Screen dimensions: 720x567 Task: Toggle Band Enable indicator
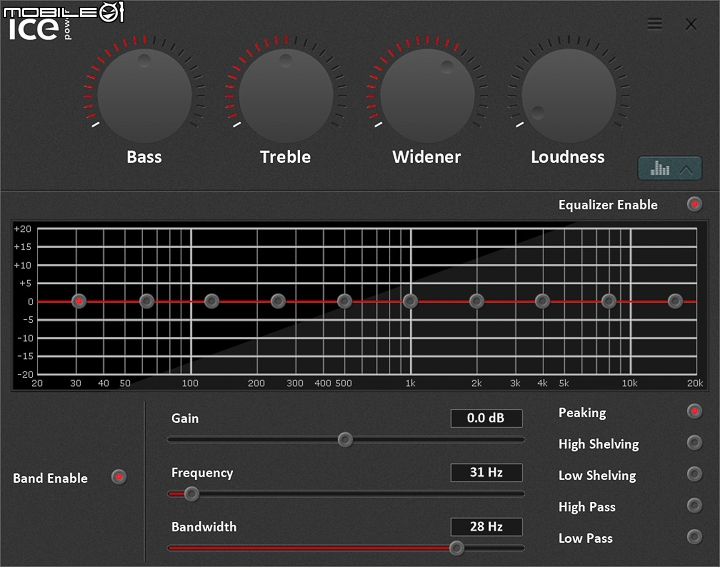119,477
